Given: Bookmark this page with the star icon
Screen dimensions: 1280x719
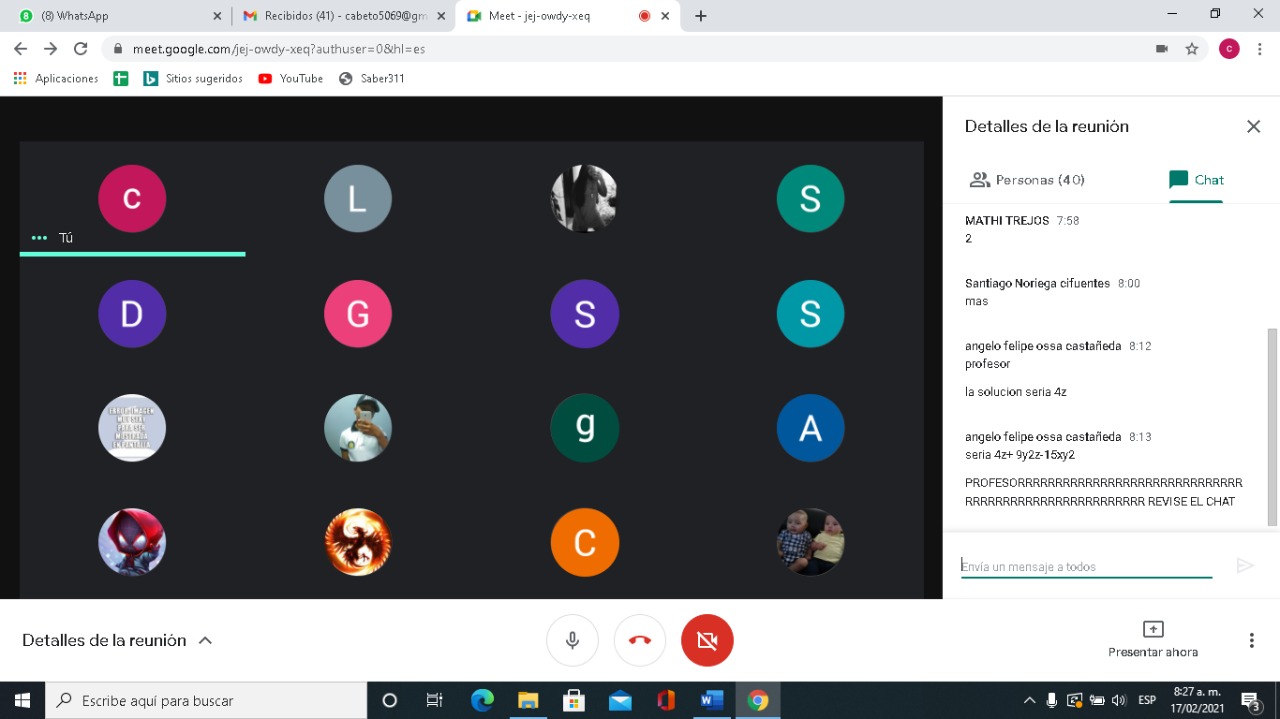Looking at the screenshot, I should point(1192,48).
